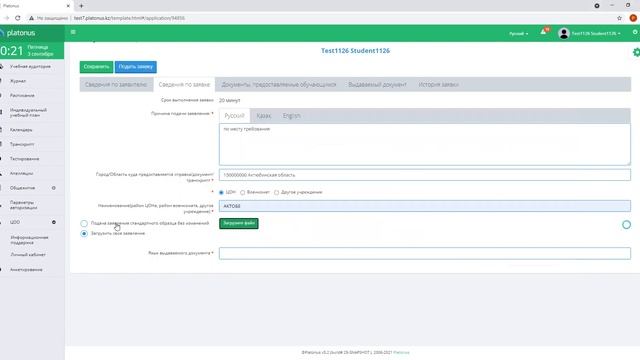Select the Қазақ language tab of reason field
Image resolution: width=640 pixels, height=360 pixels.
pyautogui.click(x=264, y=116)
